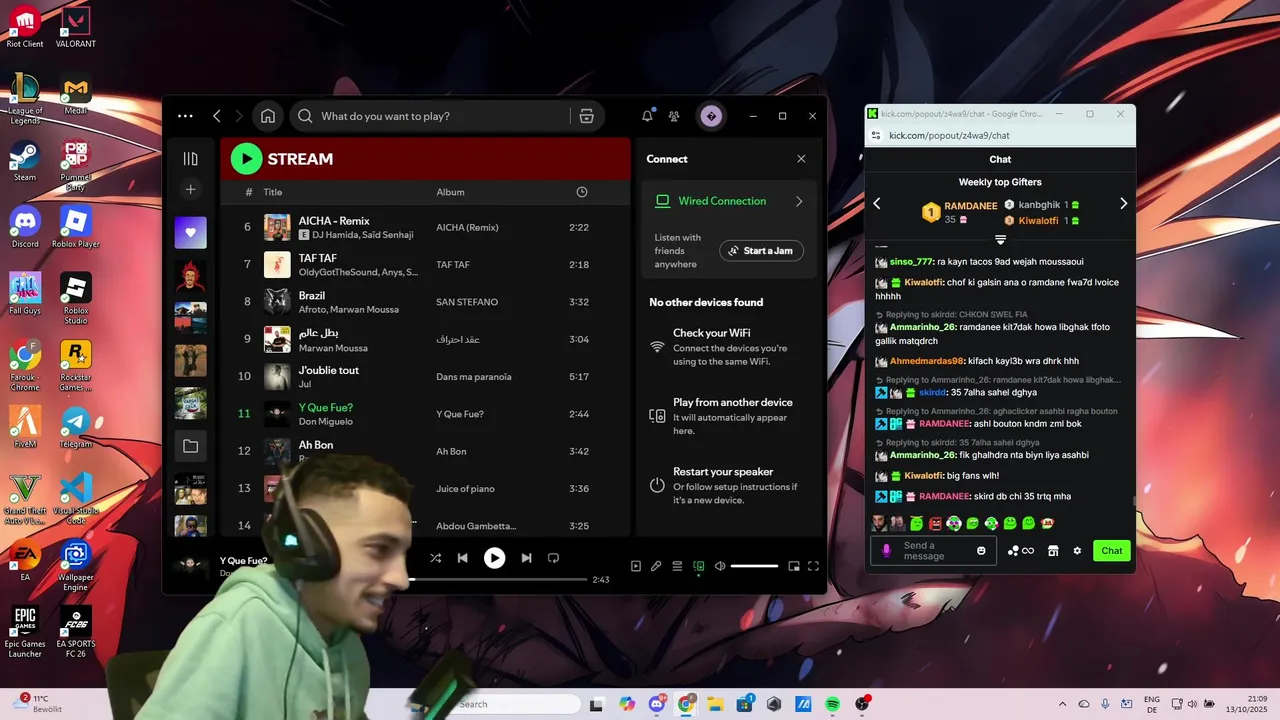Collapse Kick gifters panel handle
The width and height of the screenshot is (1280, 720).
tap(1000, 239)
